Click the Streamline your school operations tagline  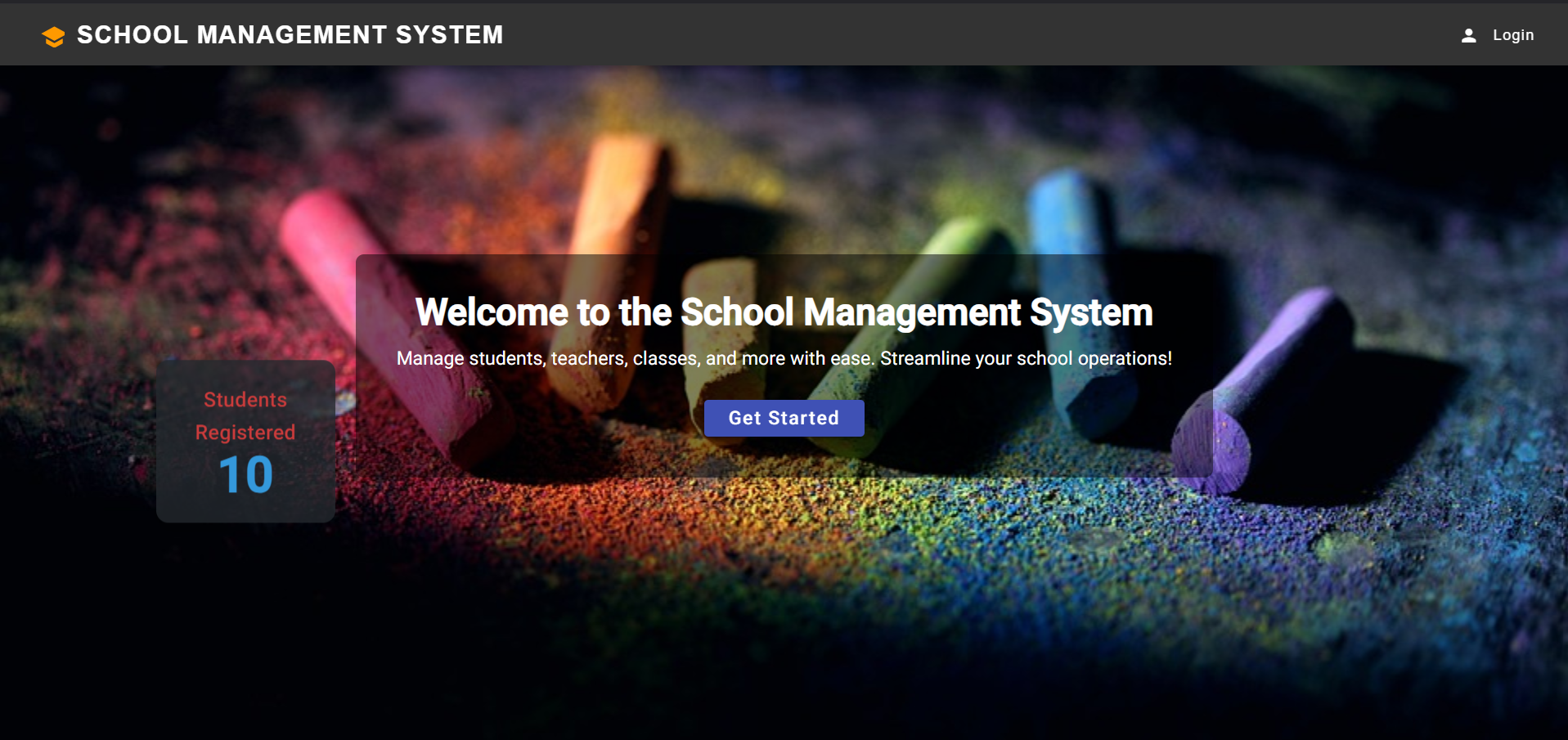point(784,357)
